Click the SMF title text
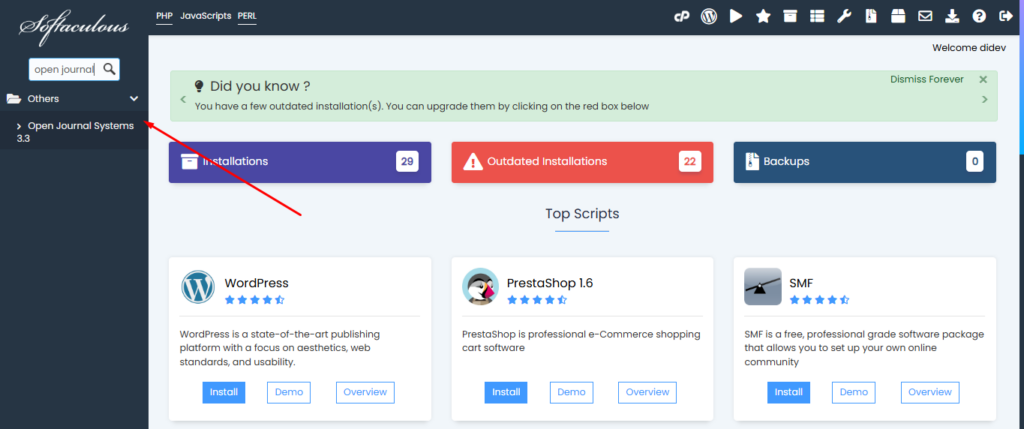The height and width of the screenshot is (429, 1024). (x=801, y=283)
